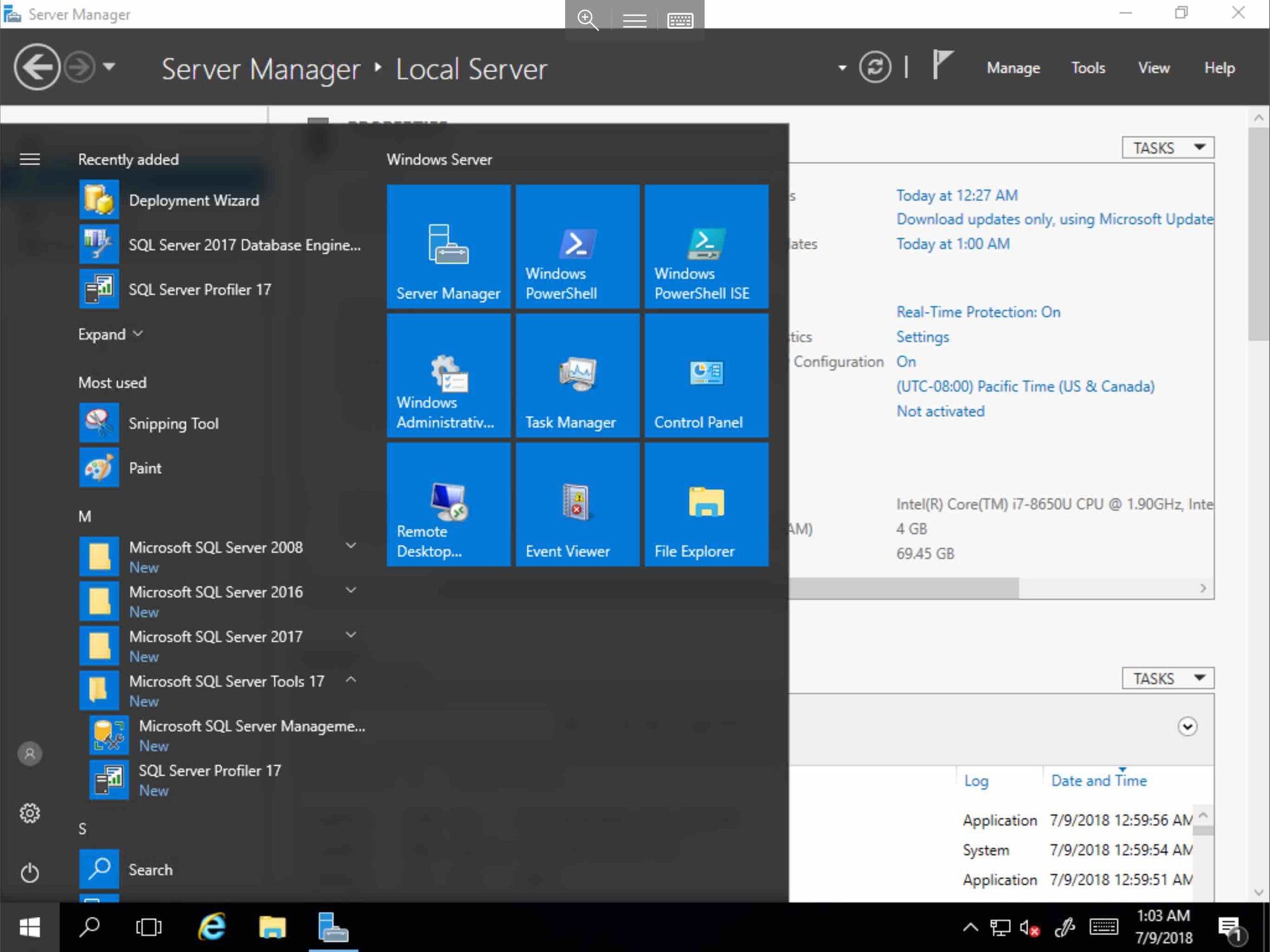Image resolution: width=1270 pixels, height=952 pixels.
Task: Open the Tools menu
Action: click(1088, 68)
